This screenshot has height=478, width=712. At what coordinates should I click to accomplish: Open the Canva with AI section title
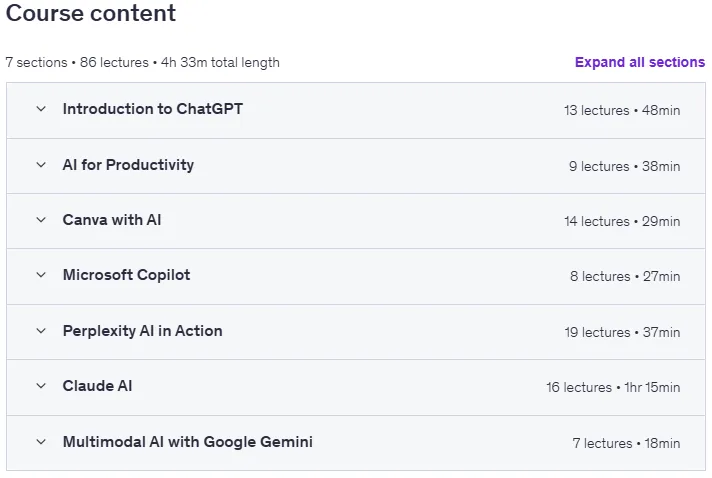point(112,220)
